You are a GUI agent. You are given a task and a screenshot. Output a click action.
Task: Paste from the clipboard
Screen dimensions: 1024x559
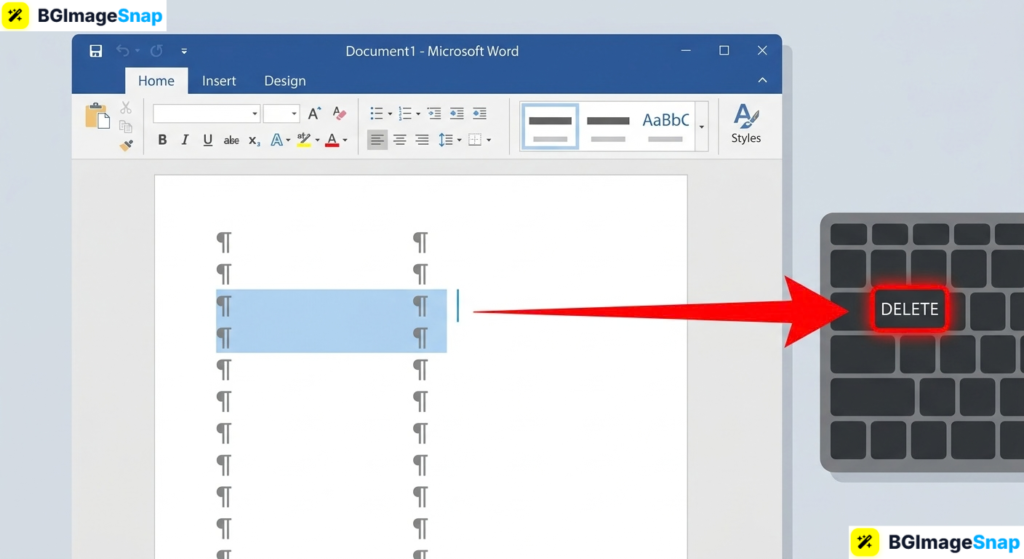click(97, 116)
